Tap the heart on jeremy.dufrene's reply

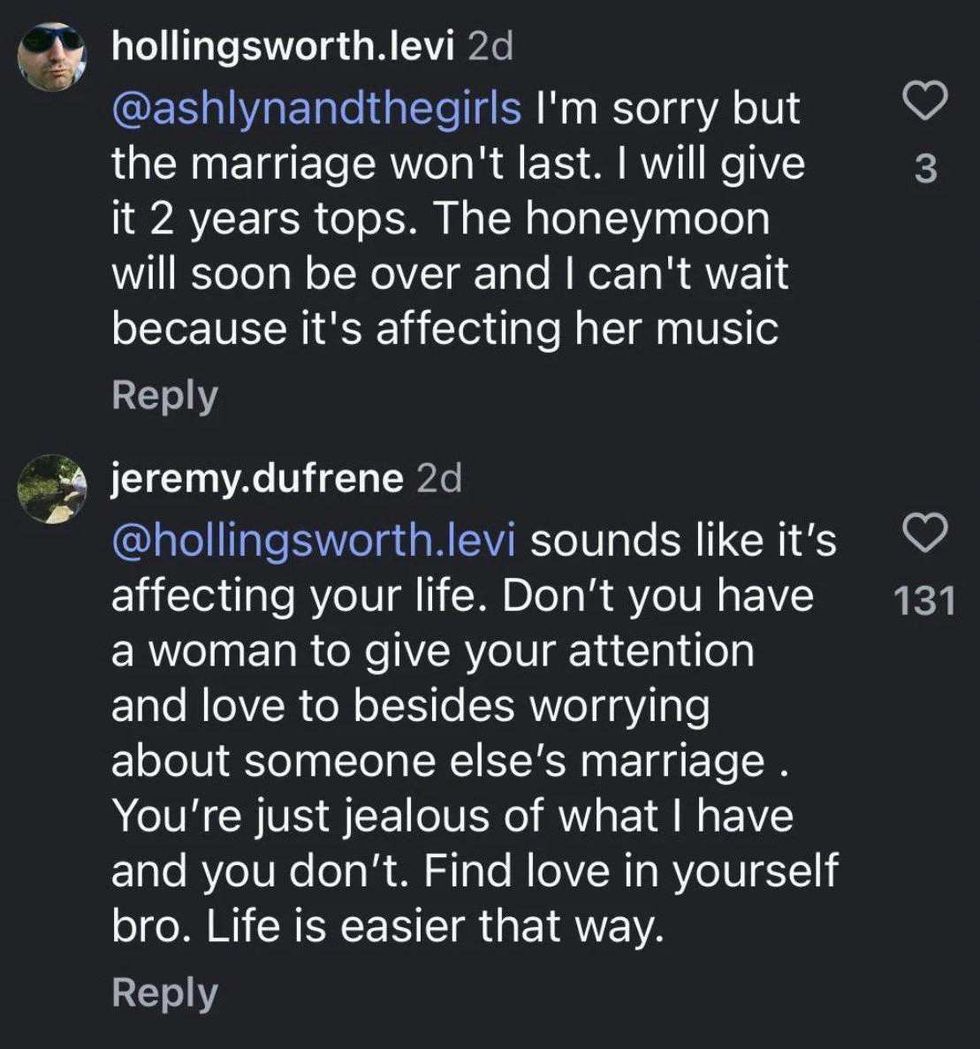coord(924,535)
